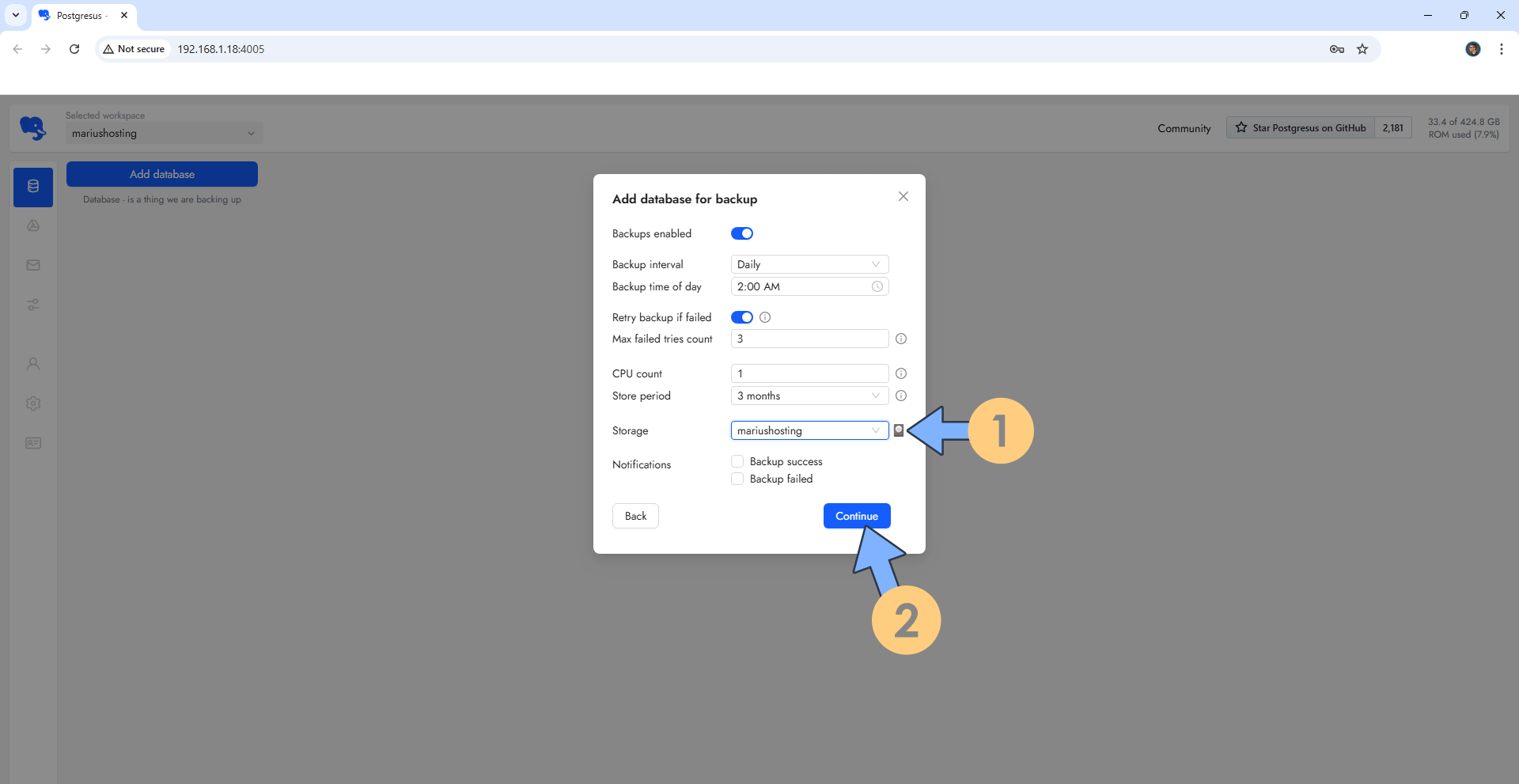The image size is (1519, 784).
Task: Click info icon next to CPU count
Action: [x=901, y=373]
